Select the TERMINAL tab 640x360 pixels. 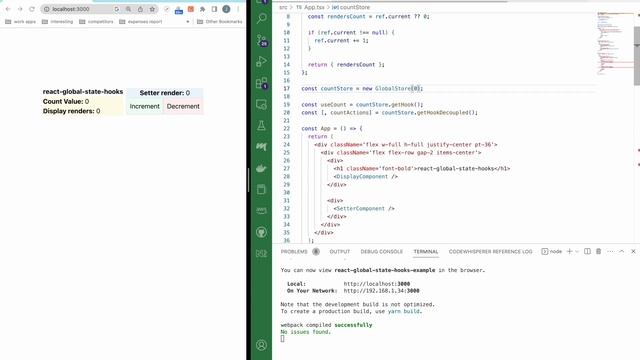pos(426,251)
